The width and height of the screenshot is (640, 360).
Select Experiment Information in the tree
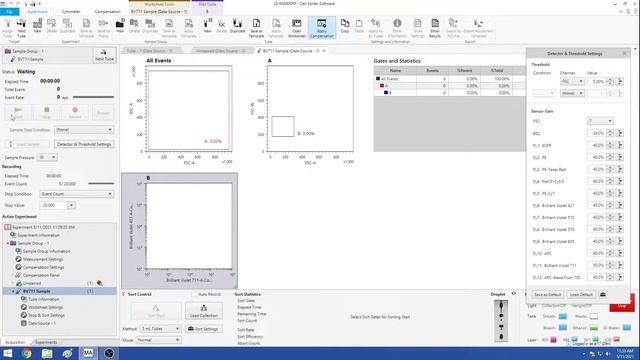click(x=38, y=235)
